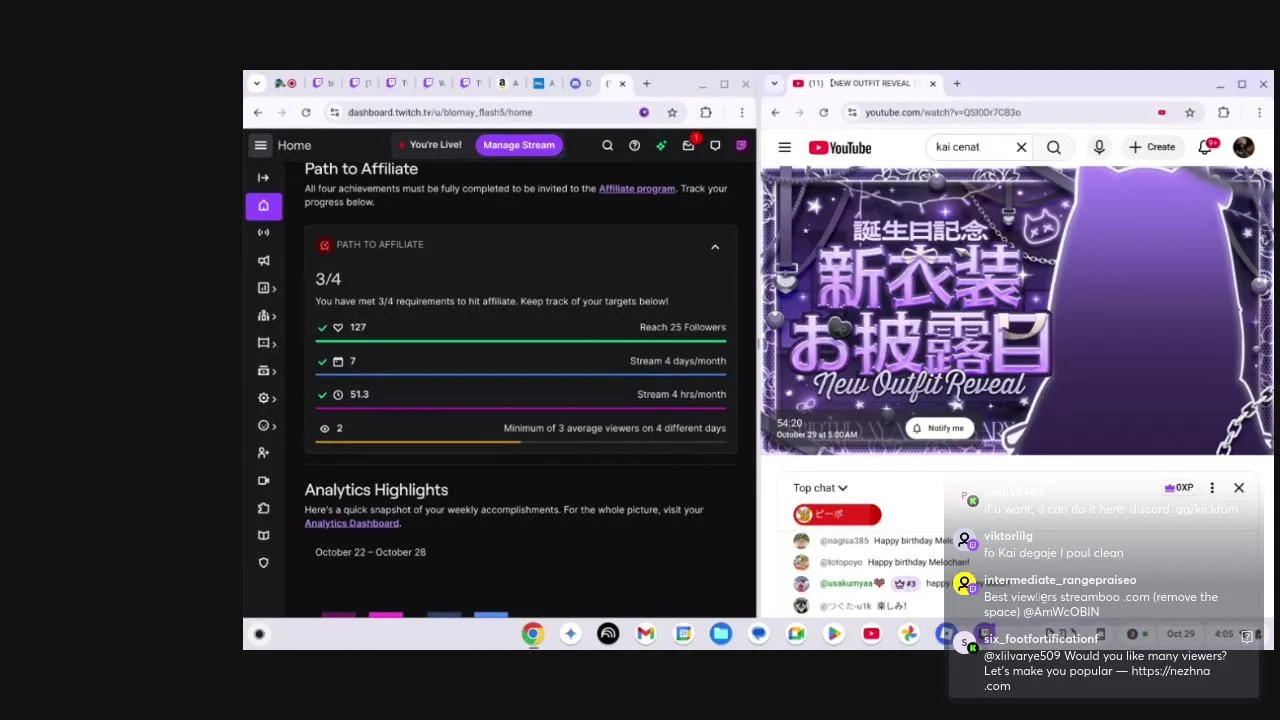Go back in the Twitch browser window
This screenshot has width=1280, height=720.
258,113
